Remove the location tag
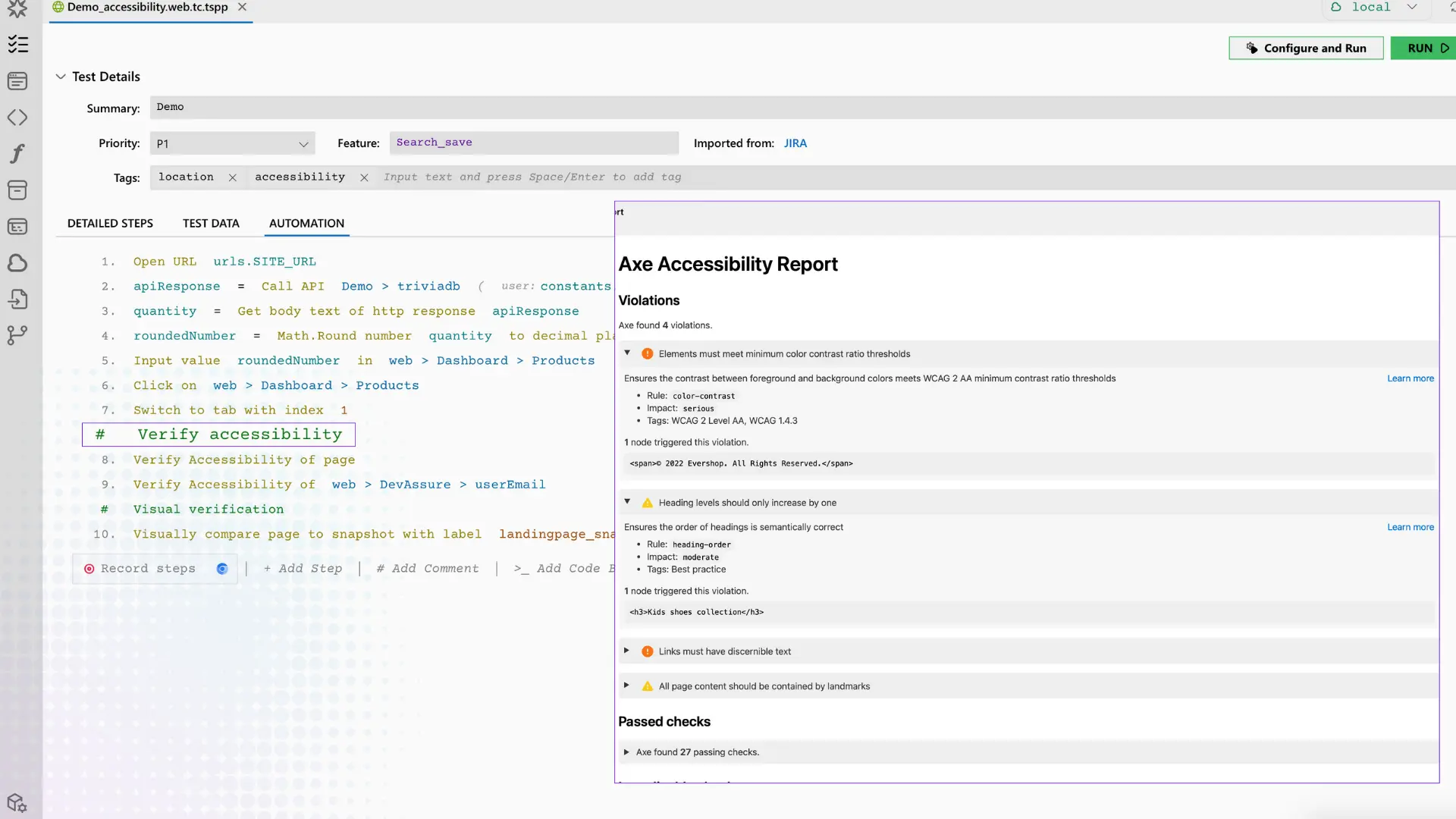The width and height of the screenshot is (1456, 819). click(x=233, y=177)
